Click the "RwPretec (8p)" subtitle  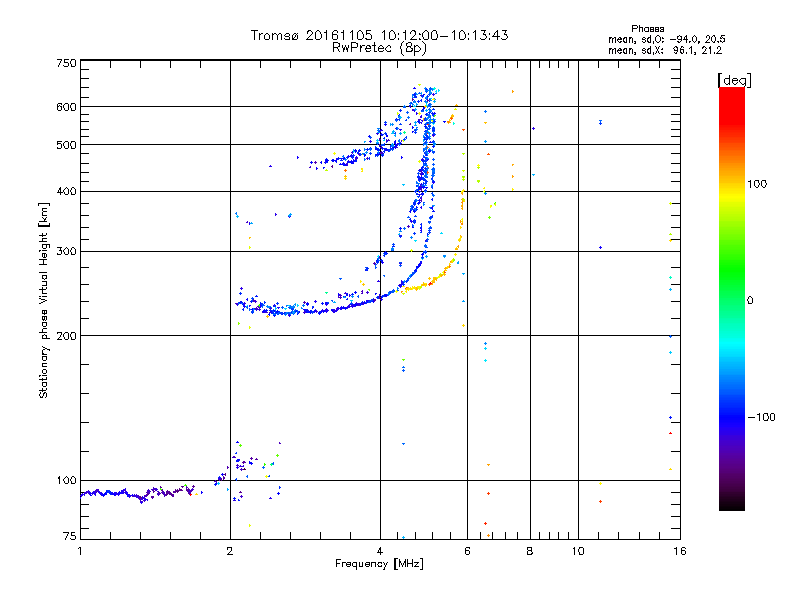[x=379, y=48]
